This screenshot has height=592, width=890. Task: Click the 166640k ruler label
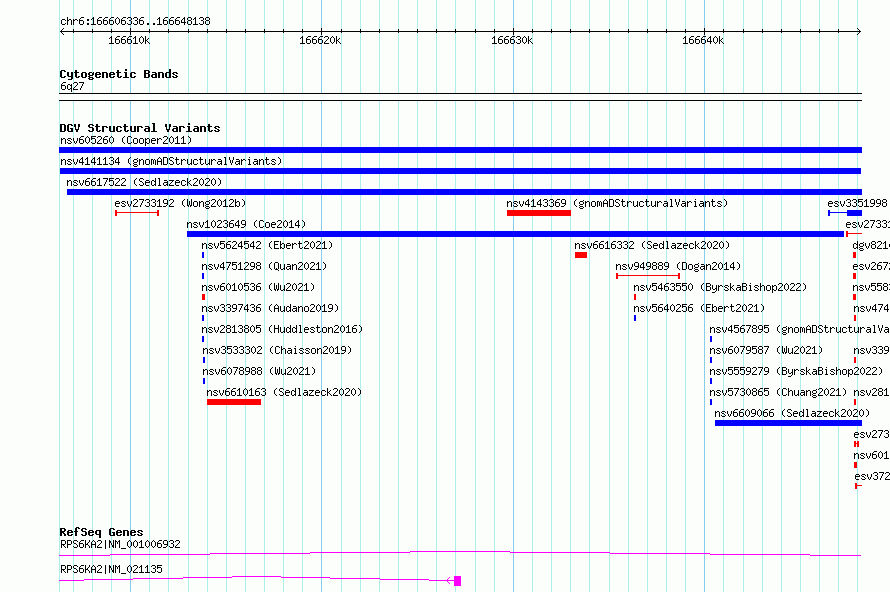[703, 40]
